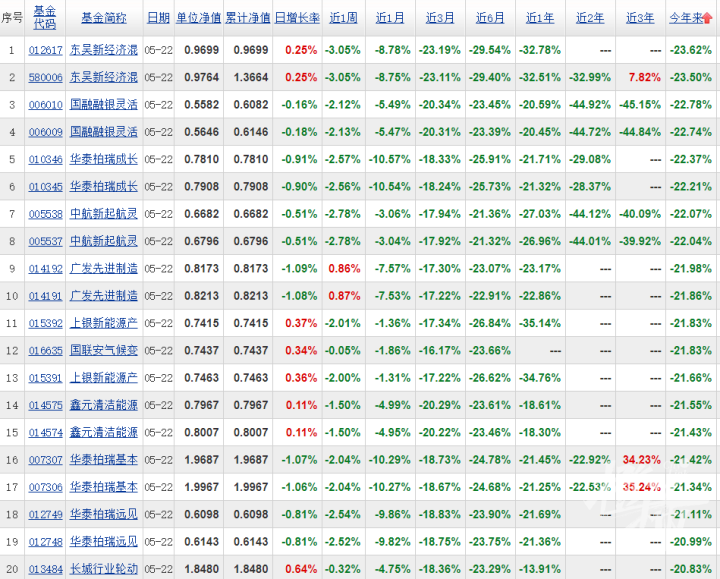Sort funds by 近3年 header
The image size is (720, 579).
(x=640, y=18)
